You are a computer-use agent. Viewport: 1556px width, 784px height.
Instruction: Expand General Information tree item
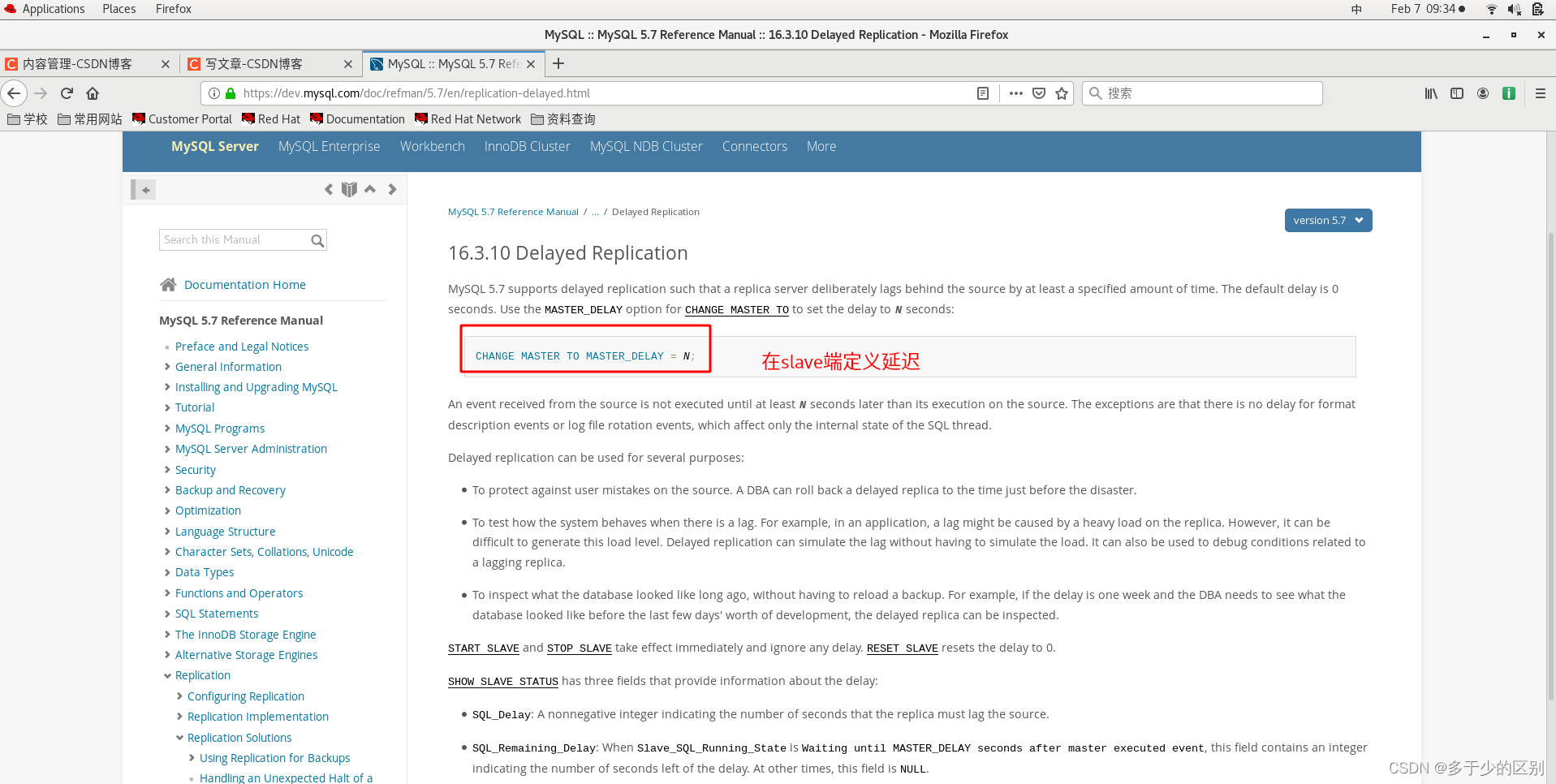coord(167,367)
